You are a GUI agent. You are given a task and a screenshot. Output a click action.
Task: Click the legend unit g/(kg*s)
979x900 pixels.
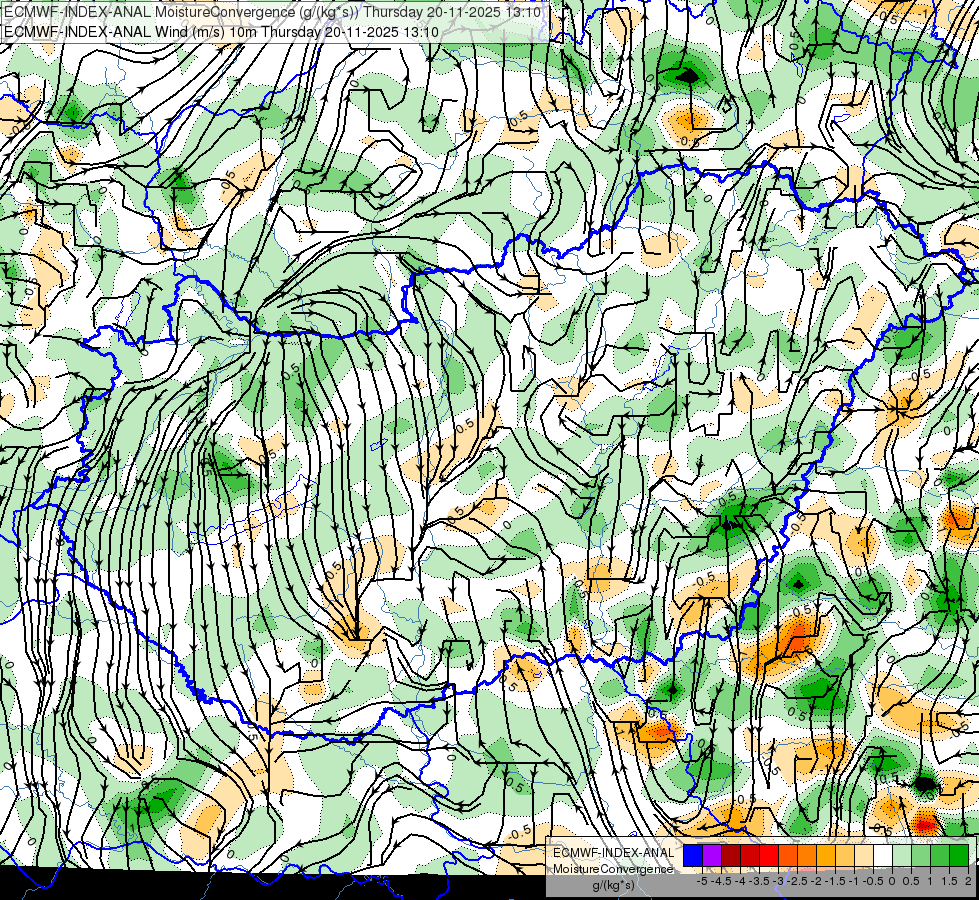(x=613, y=886)
